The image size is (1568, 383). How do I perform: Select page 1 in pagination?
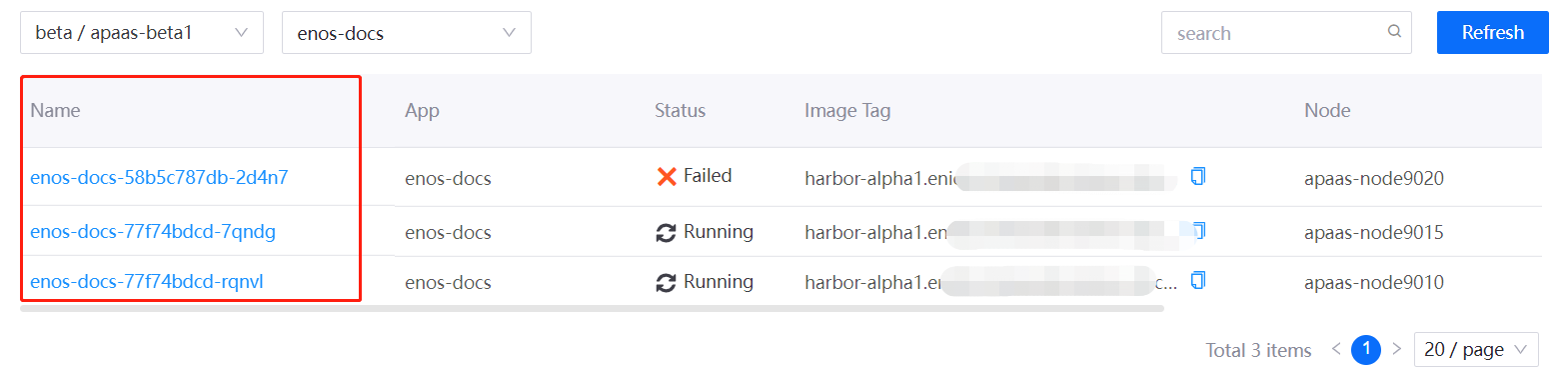click(x=1366, y=349)
